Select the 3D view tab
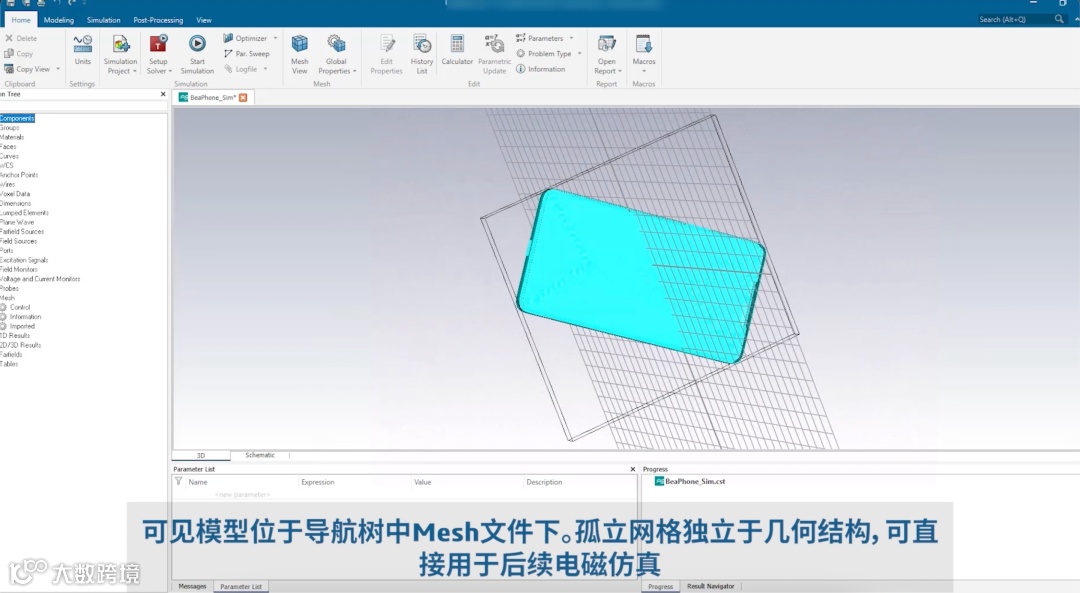The image size is (1080, 593). pos(201,455)
